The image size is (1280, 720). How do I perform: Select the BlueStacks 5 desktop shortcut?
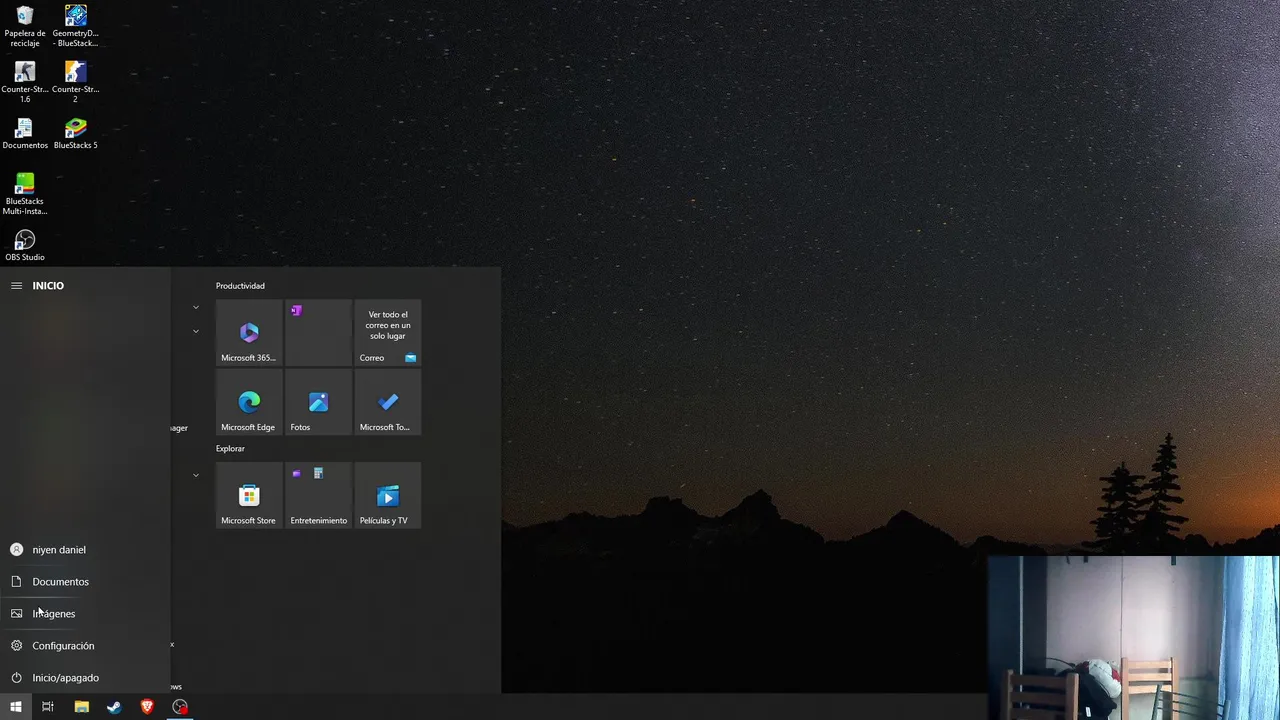pyautogui.click(x=75, y=134)
